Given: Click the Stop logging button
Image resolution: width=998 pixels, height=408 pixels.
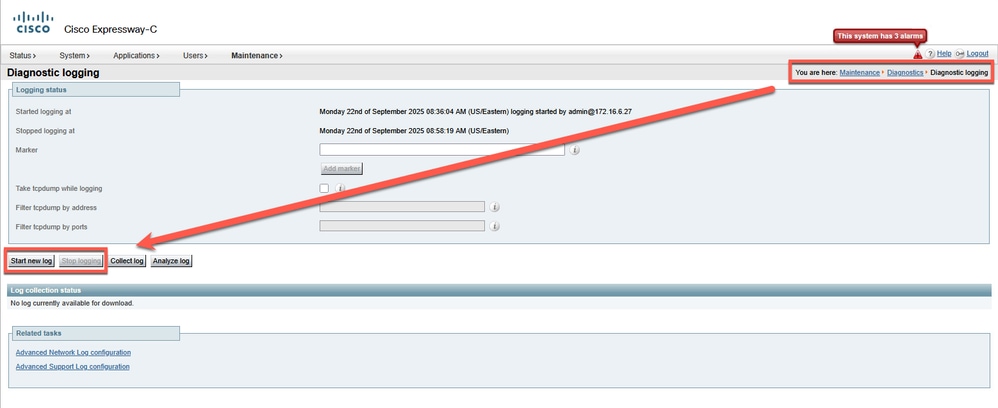Looking at the screenshot, I should [81, 261].
